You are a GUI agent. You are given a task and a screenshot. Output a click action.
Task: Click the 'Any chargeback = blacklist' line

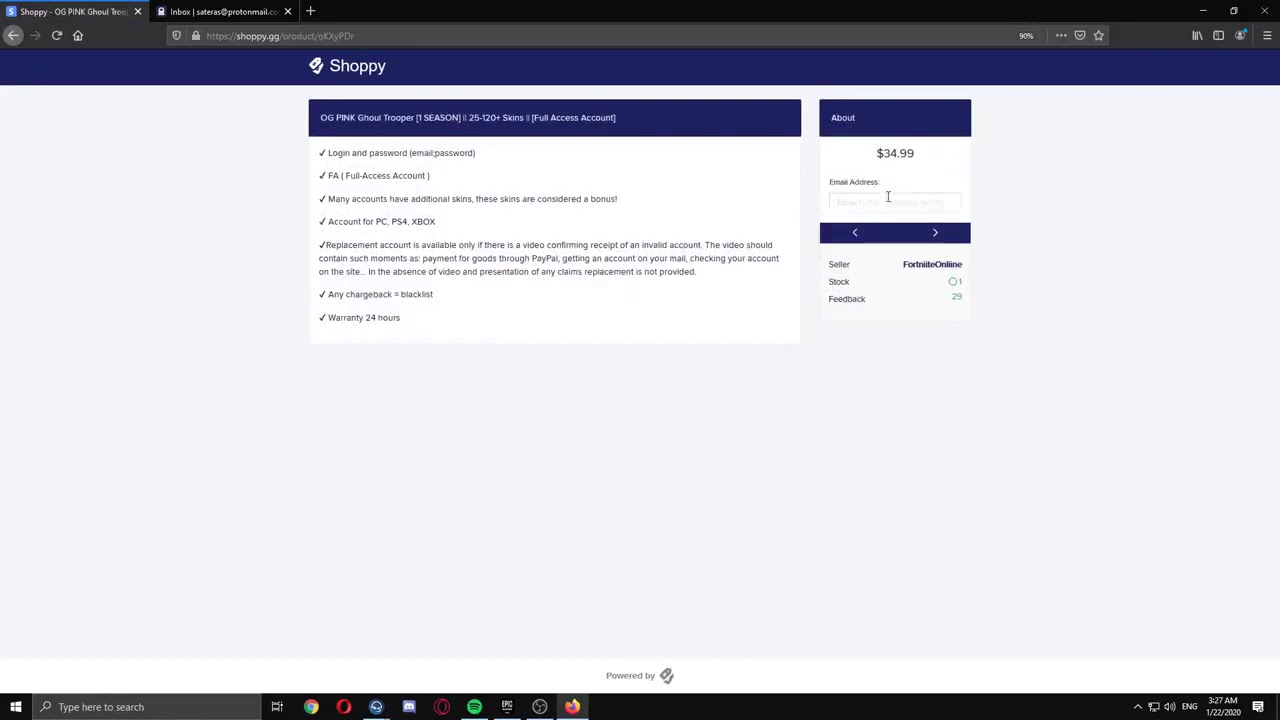click(x=376, y=295)
